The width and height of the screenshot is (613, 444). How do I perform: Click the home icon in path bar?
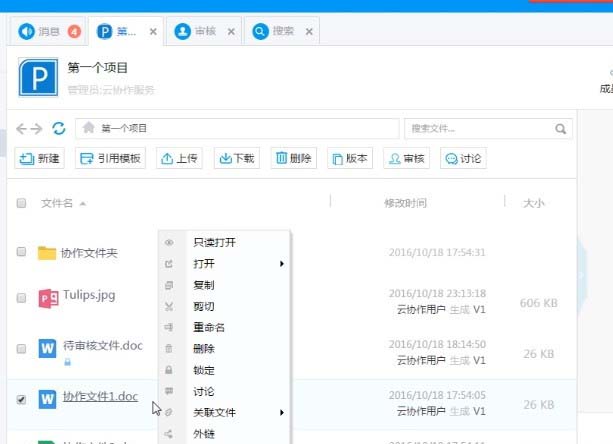pyautogui.click(x=89, y=128)
